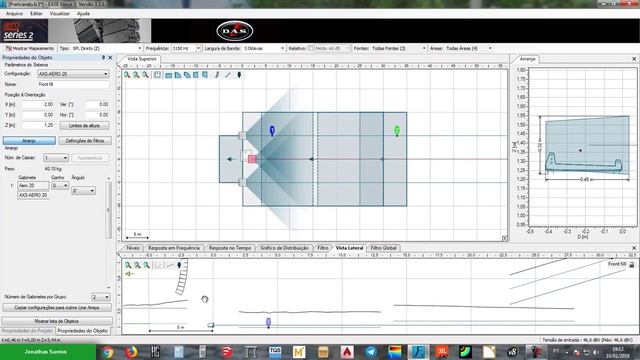The width and height of the screenshot is (640, 360).
Task: Select the line array insert tool icon
Action: (x=217, y=75)
